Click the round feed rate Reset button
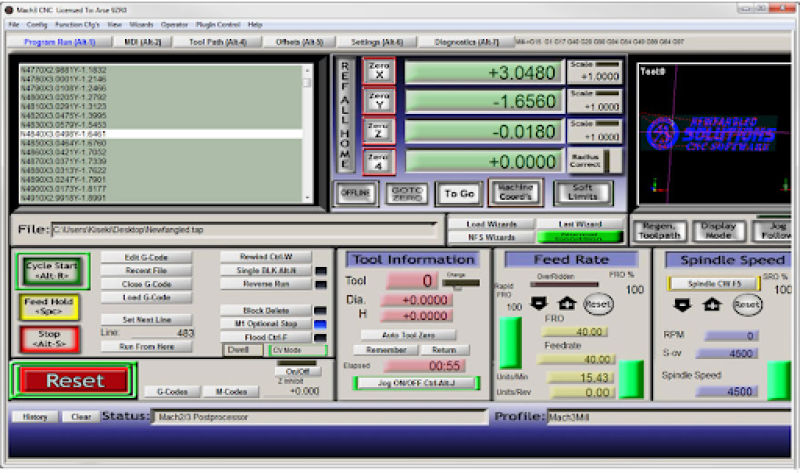The image size is (800, 473). point(598,303)
